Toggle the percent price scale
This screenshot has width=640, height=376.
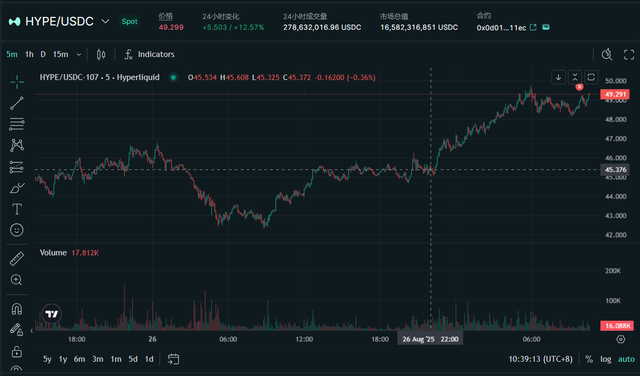589,359
